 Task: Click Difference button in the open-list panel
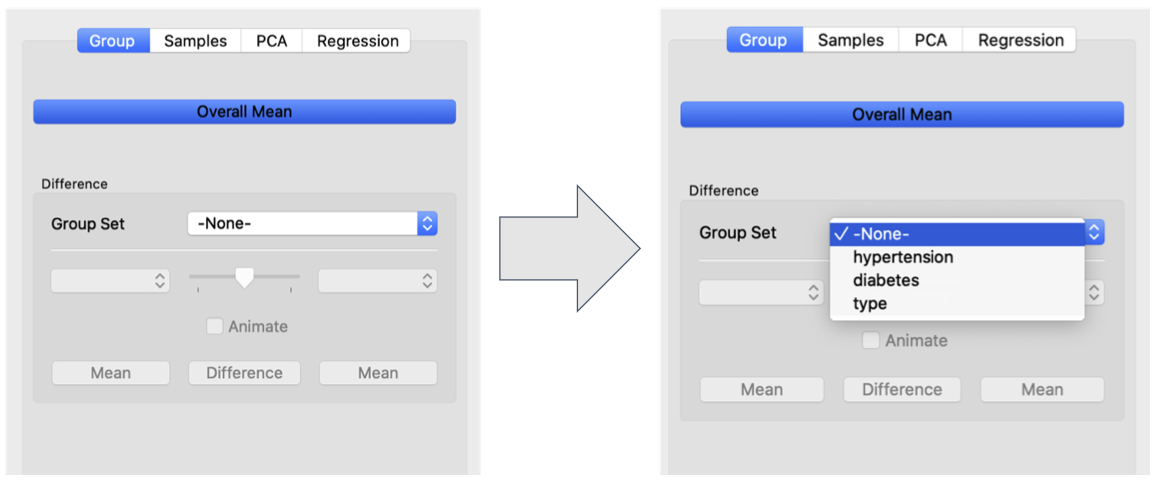902,390
